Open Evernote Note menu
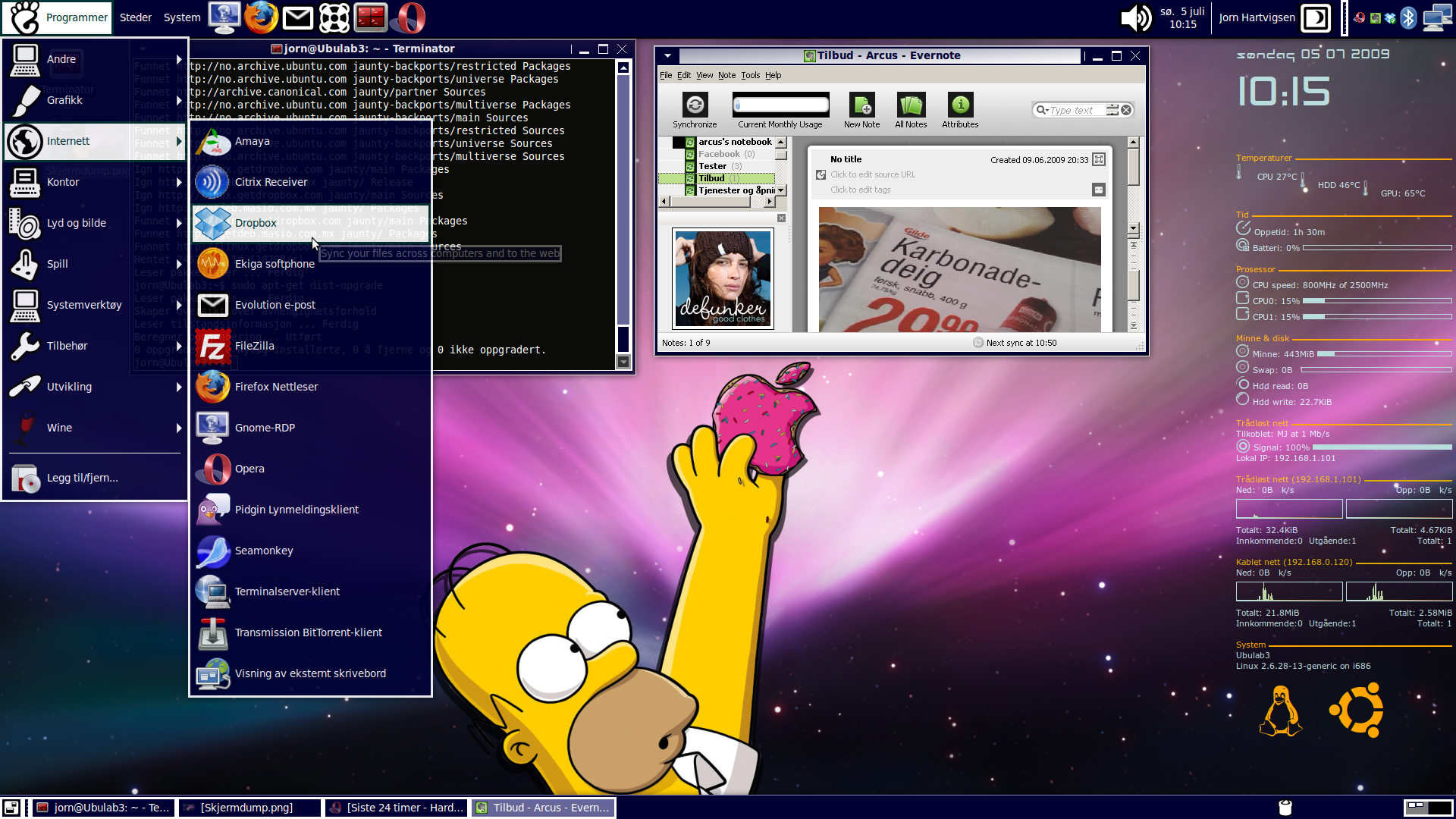Viewport: 1456px width, 819px height. tap(726, 75)
